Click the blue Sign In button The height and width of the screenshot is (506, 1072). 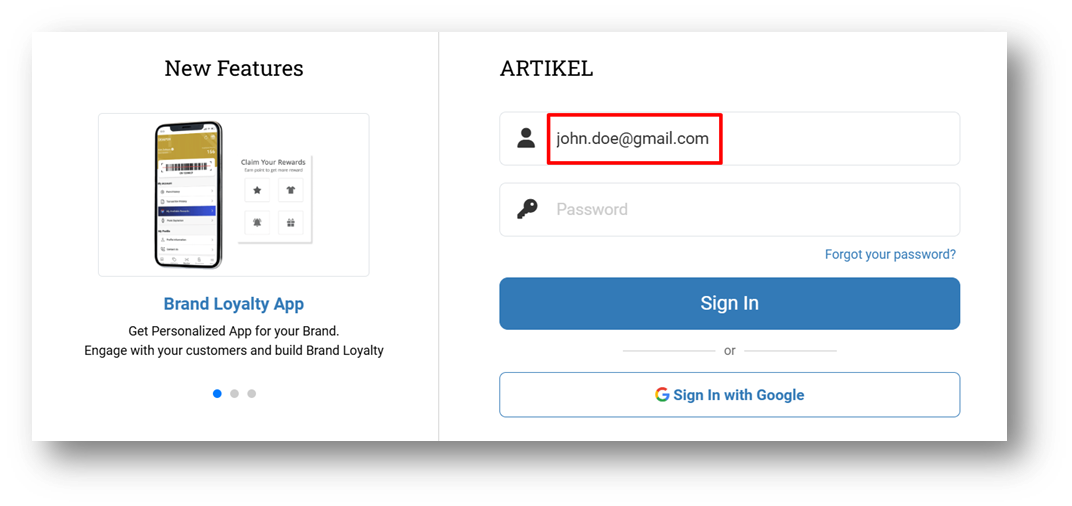click(729, 303)
